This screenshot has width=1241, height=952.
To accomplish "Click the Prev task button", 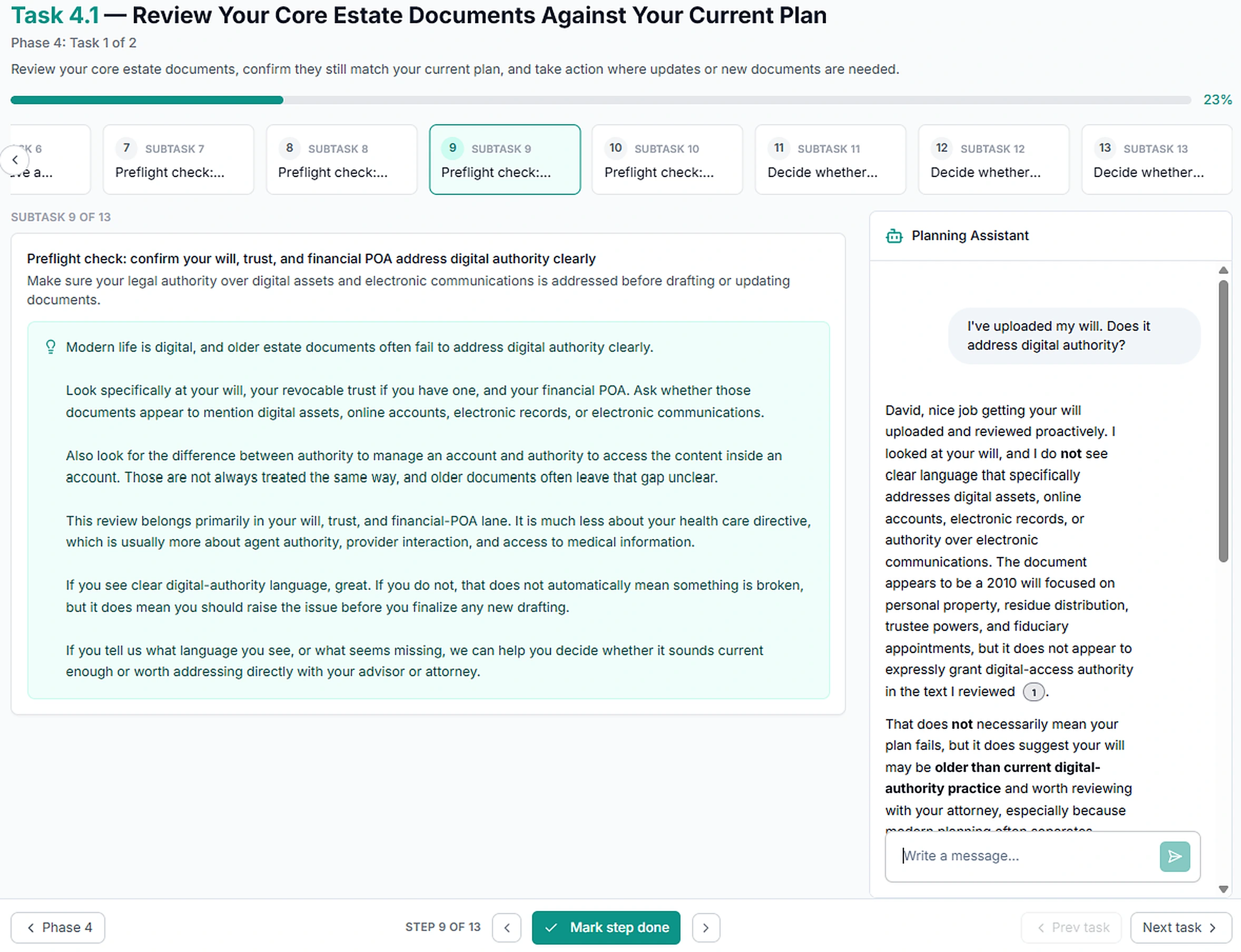I will [1071, 928].
